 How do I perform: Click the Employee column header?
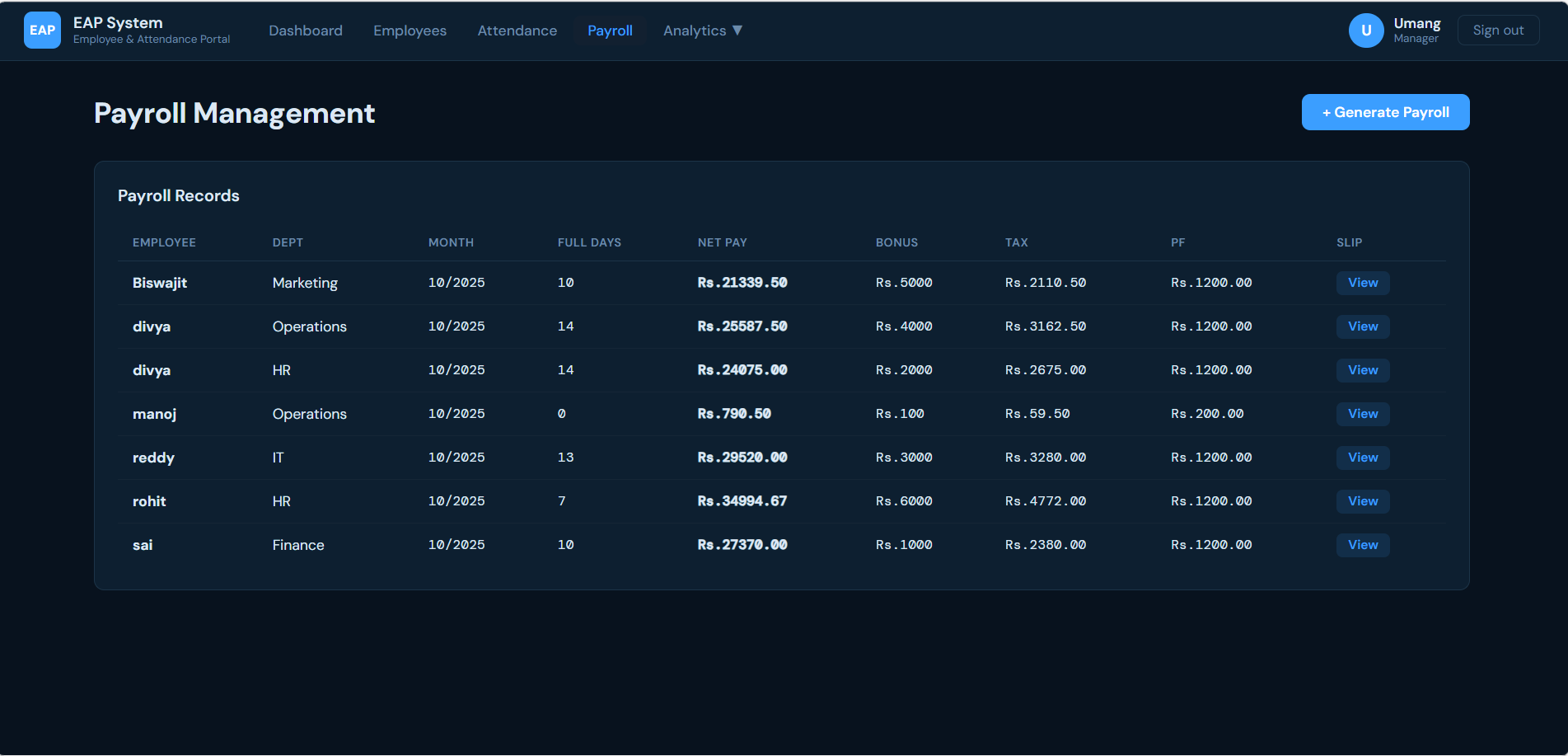pos(164,242)
